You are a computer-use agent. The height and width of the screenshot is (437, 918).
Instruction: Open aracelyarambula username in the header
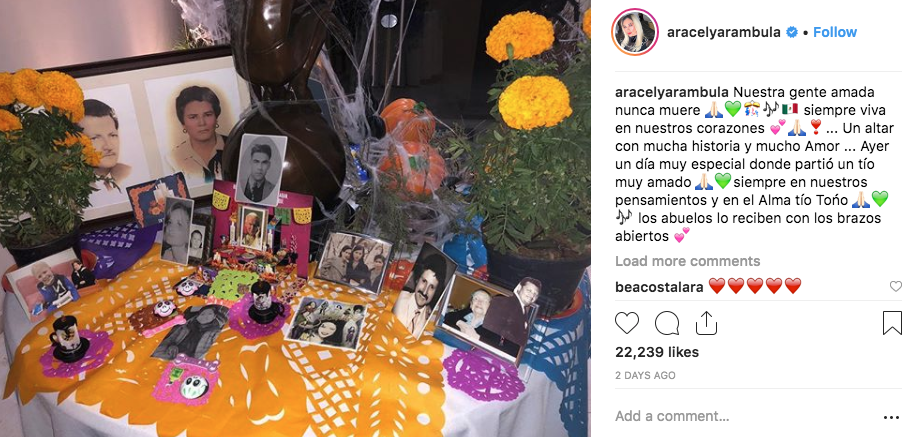click(724, 33)
